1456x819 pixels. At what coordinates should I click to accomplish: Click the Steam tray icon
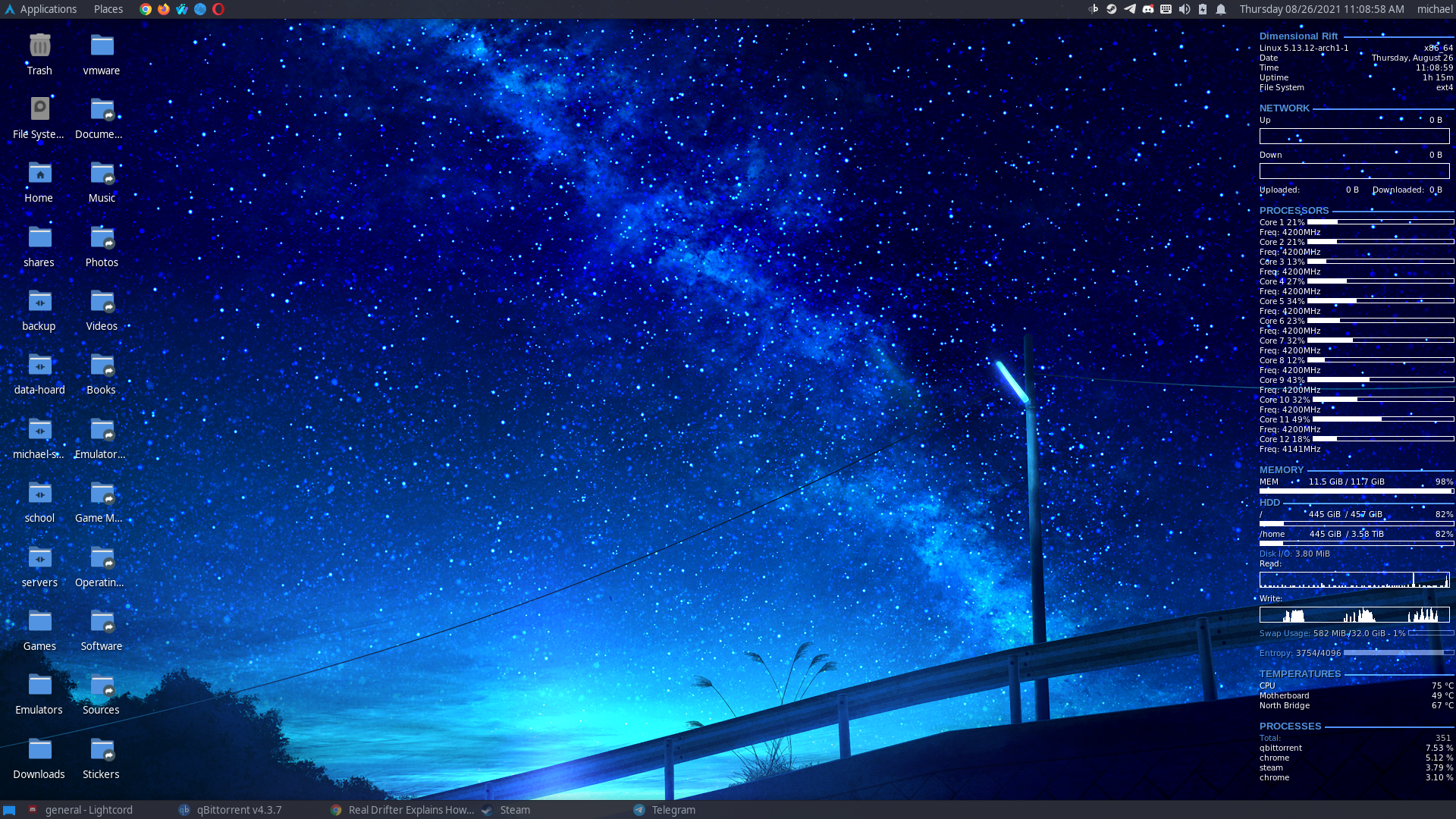[1112, 9]
